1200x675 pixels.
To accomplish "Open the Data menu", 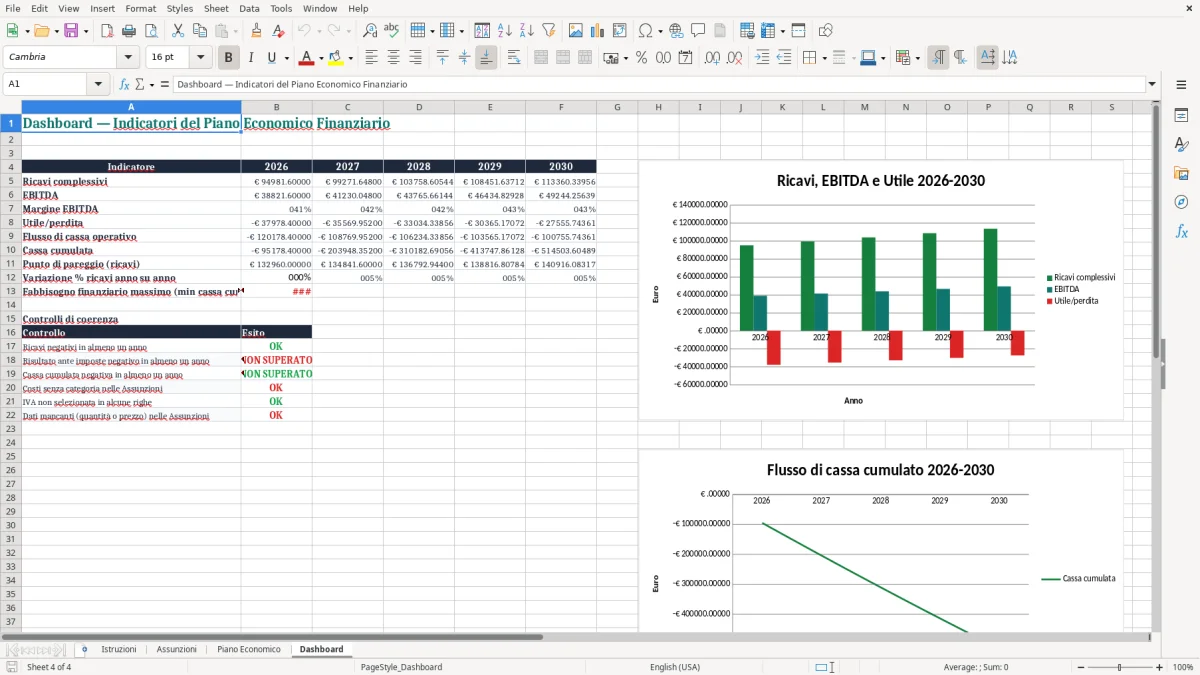I will (x=250, y=8).
